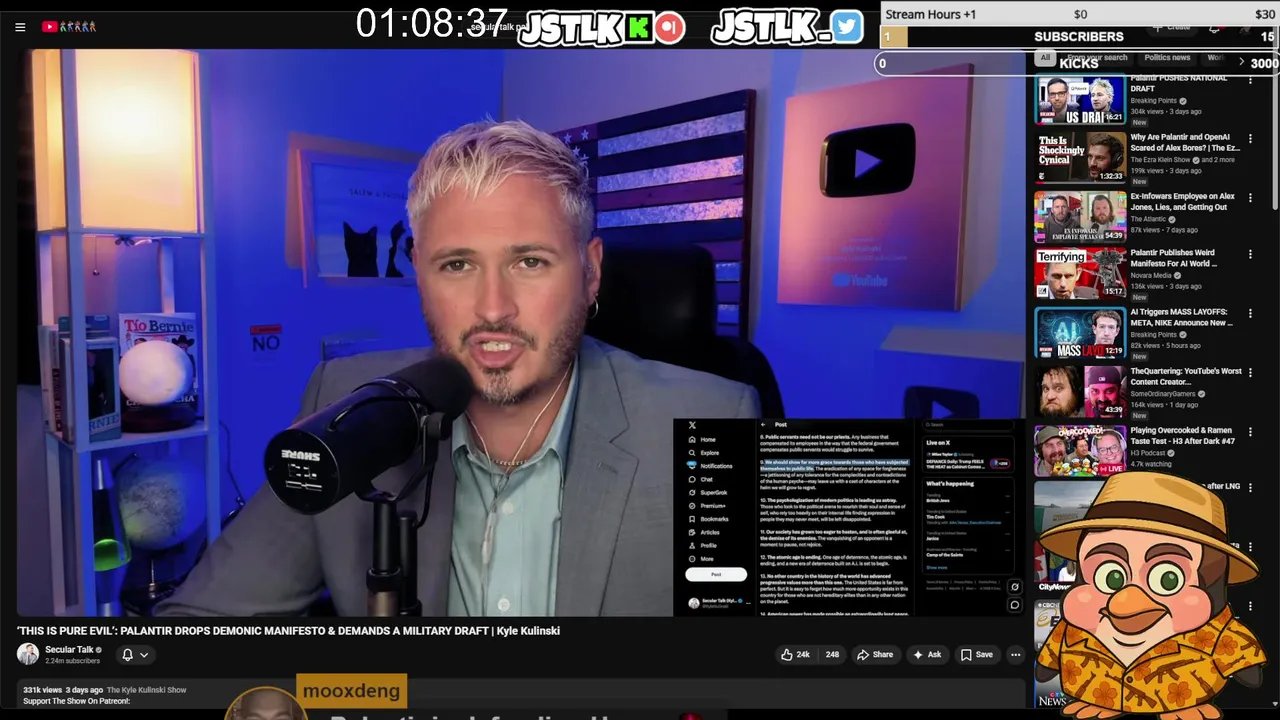Viewport: 1280px width, 720px height.
Task: Open Bookmarks in the X sidebar
Action: [708, 519]
